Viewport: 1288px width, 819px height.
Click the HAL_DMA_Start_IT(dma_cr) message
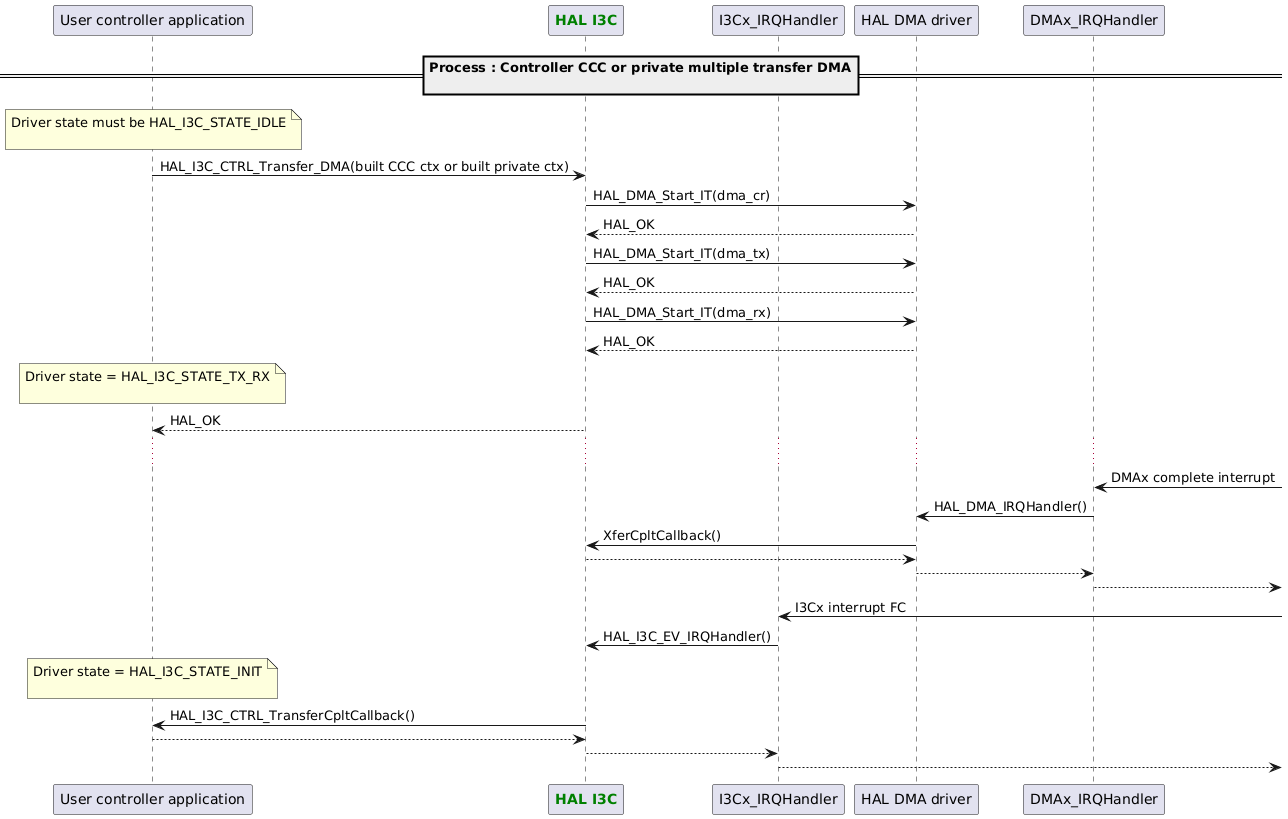(681, 195)
